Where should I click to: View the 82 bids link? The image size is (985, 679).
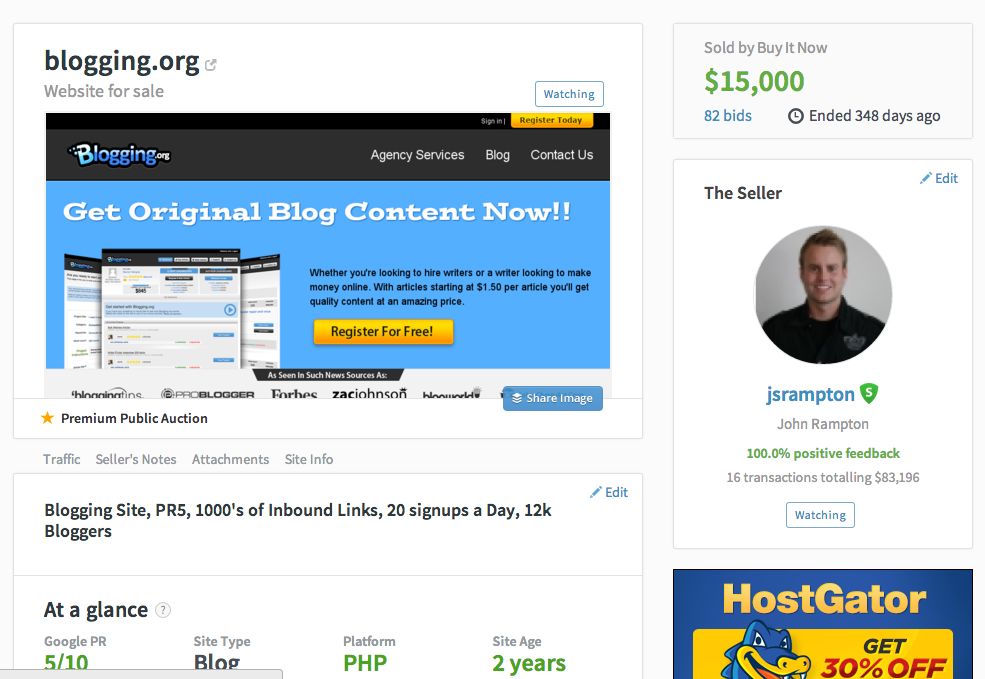[727, 116]
